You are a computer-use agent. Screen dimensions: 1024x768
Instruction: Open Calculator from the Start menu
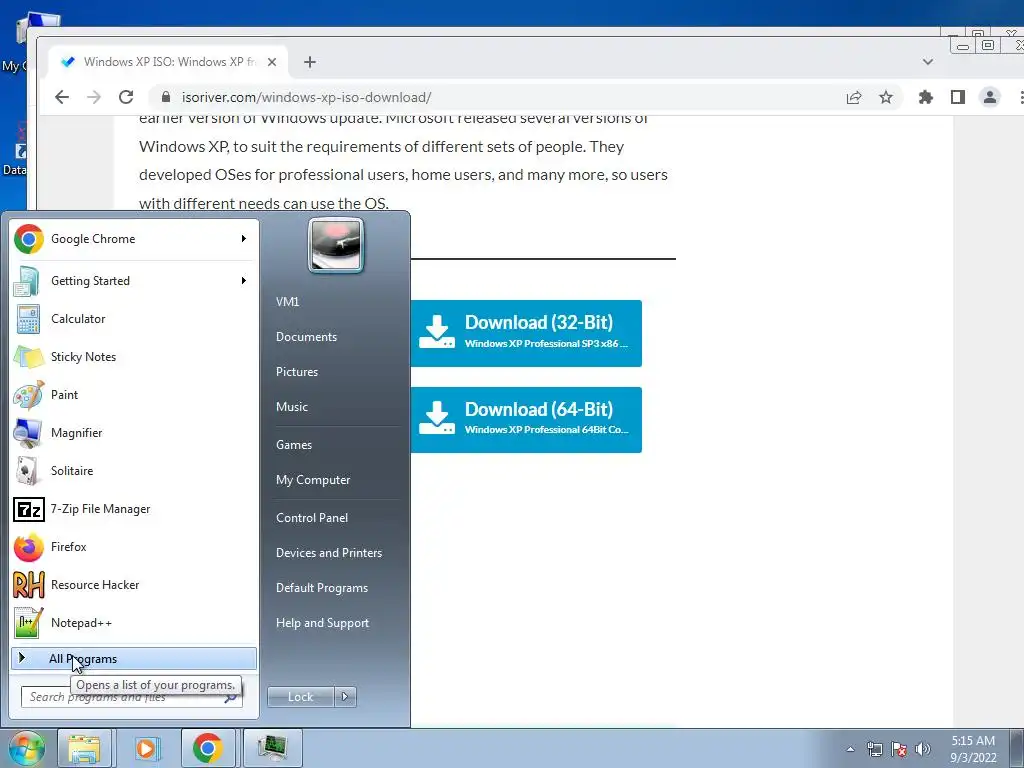(134, 319)
